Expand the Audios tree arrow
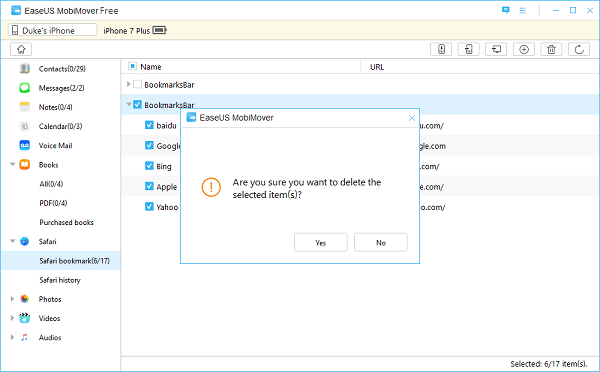Screen dimensions: 600x372 click(x=12, y=337)
